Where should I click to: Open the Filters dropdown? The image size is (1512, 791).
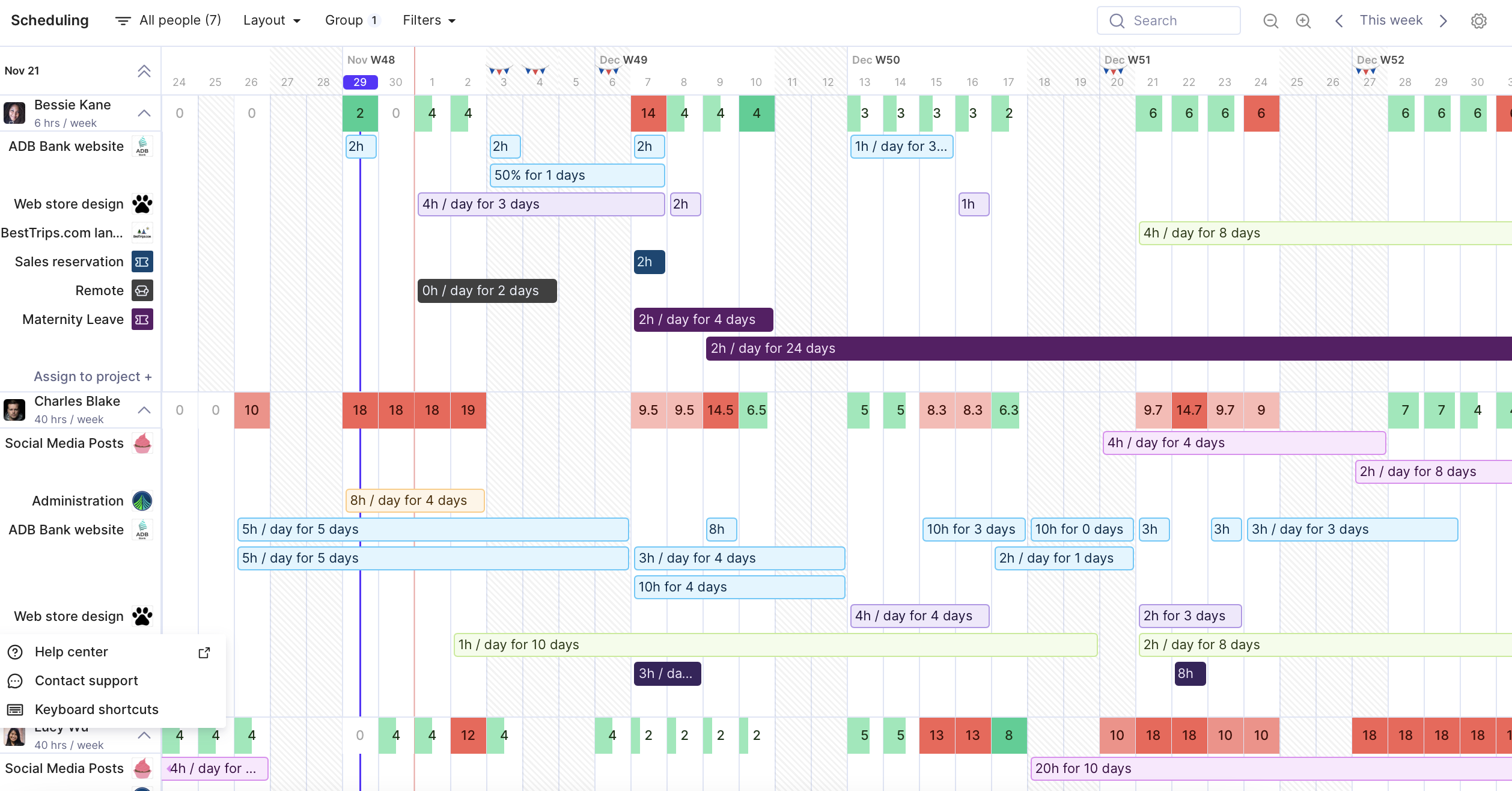click(429, 20)
